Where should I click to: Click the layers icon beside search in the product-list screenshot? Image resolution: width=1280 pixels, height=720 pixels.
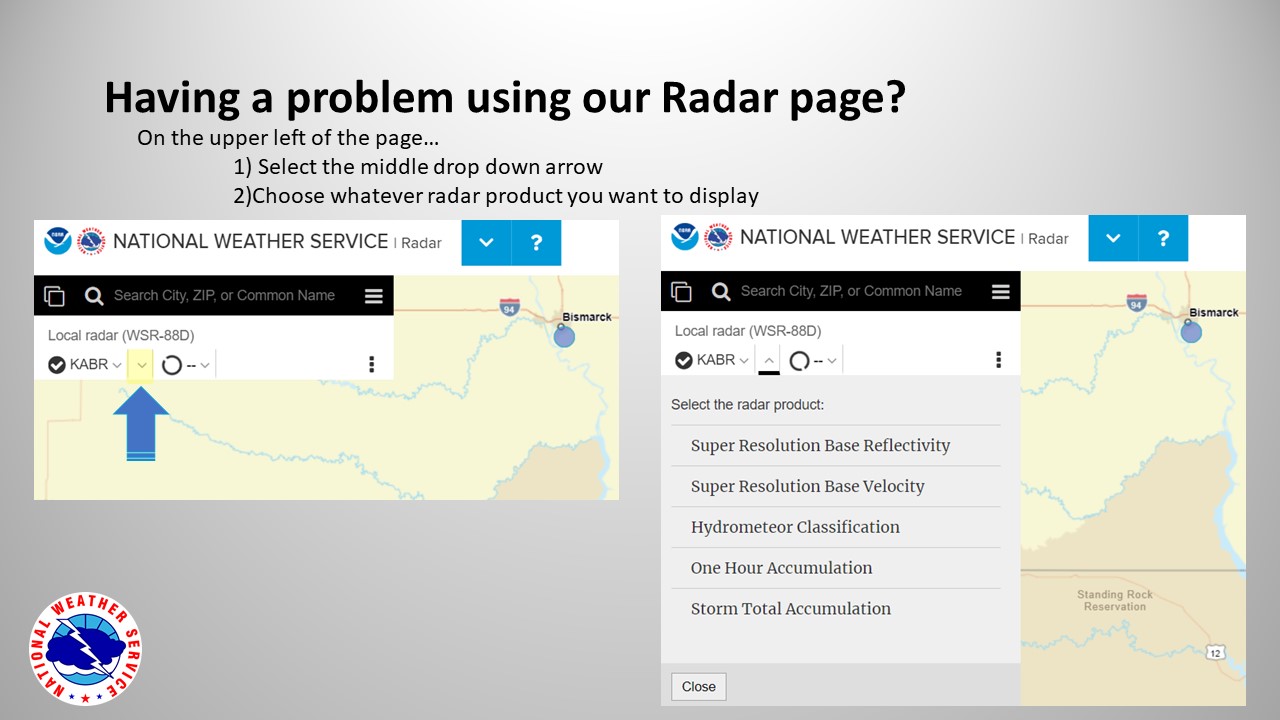pos(682,292)
